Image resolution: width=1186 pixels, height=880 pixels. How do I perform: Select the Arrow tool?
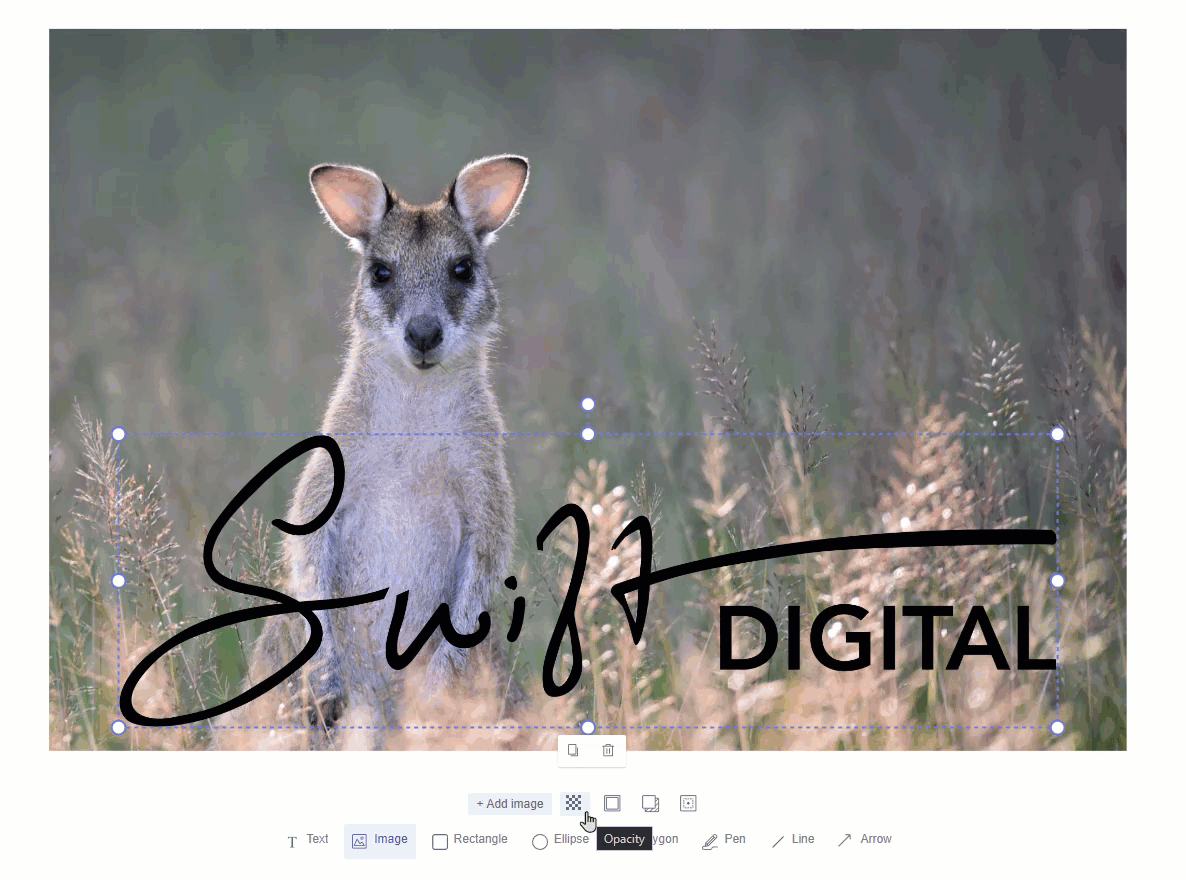click(865, 840)
